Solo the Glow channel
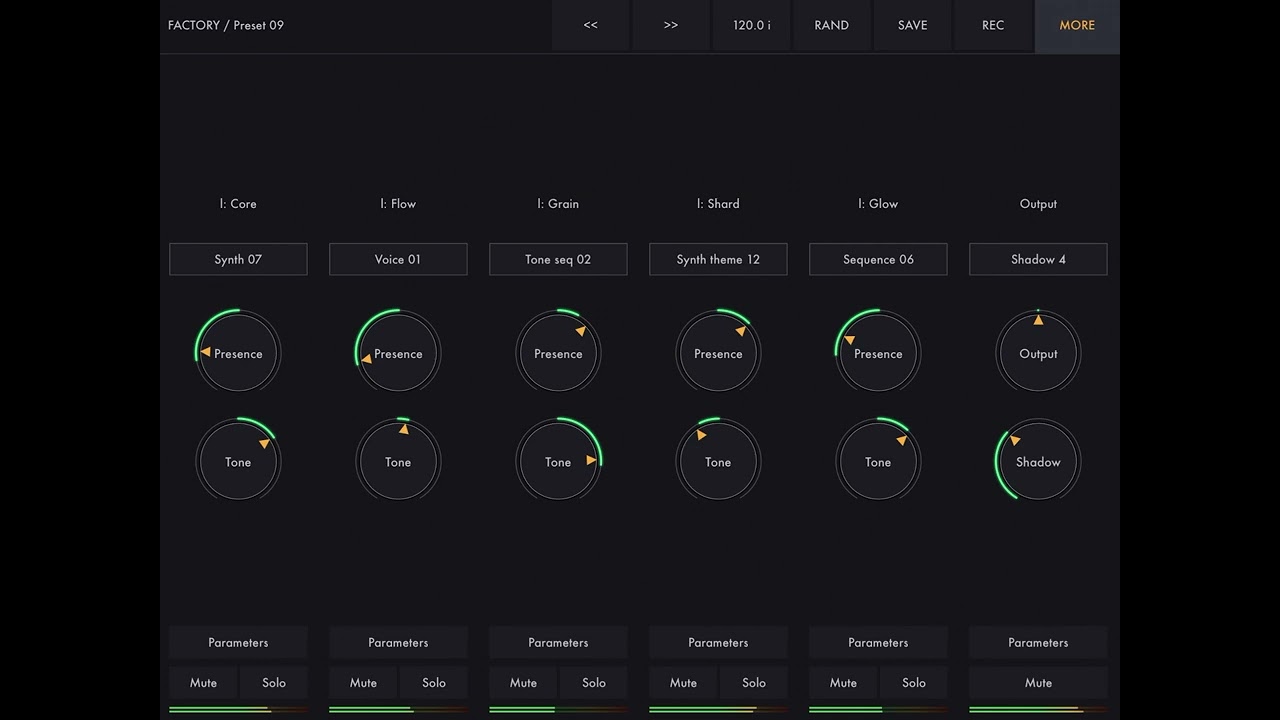 914,683
